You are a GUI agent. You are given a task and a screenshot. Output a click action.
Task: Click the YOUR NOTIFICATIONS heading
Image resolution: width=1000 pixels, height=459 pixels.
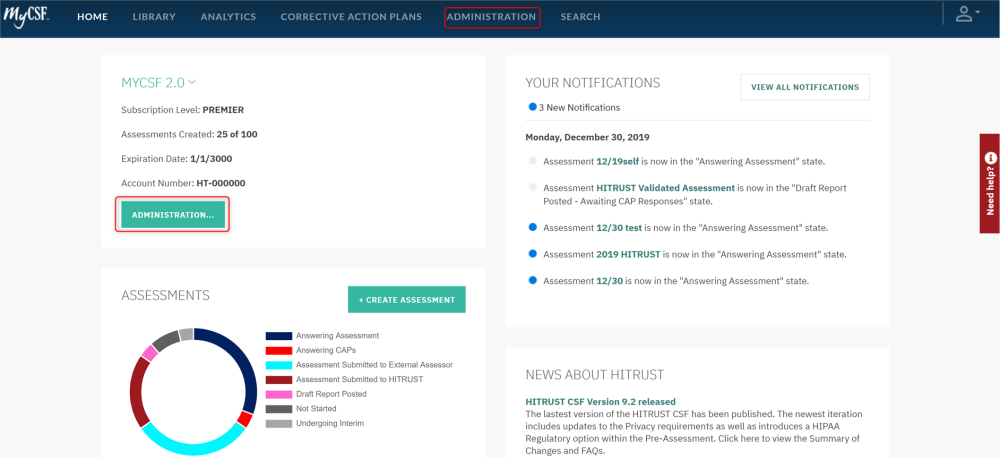[592, 83]
